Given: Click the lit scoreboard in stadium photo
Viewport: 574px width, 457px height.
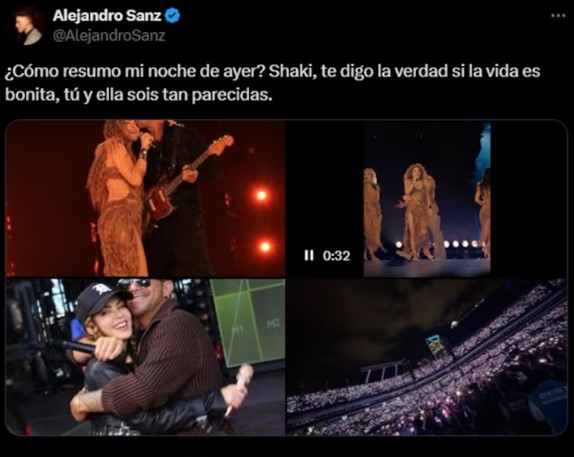Looking at the screenshot, I should point(435,346).
